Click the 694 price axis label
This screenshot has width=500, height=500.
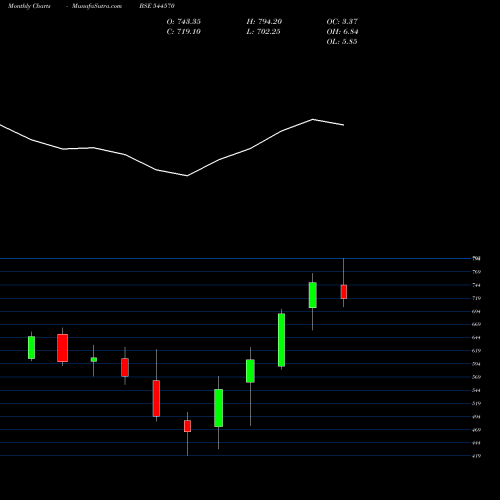click(x=477, y=312)
